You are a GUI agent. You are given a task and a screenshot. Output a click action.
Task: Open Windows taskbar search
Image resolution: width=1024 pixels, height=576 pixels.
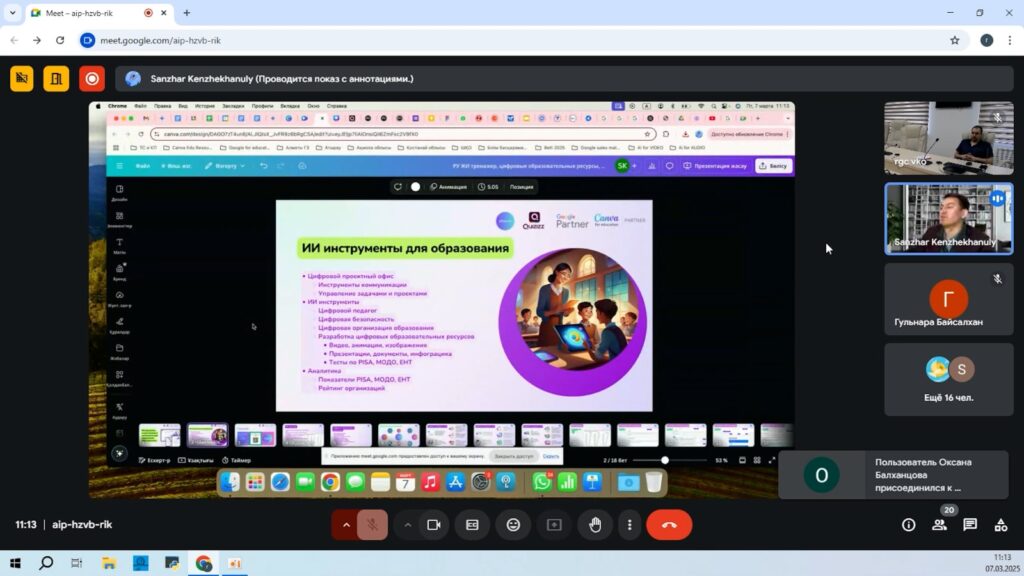point(46,563)
